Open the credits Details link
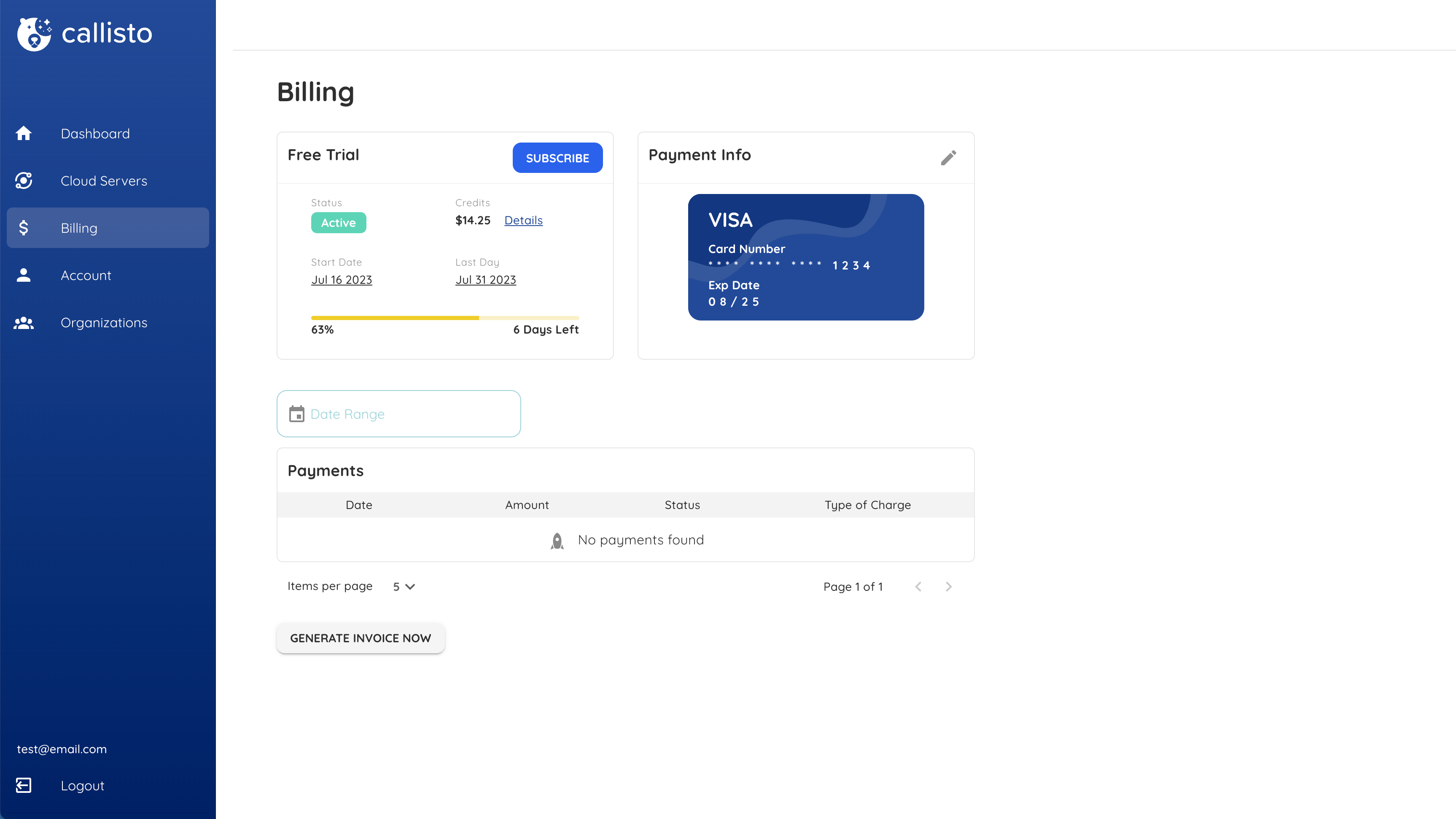Viewport: 1456px width, 819px height. click(523, 221)
